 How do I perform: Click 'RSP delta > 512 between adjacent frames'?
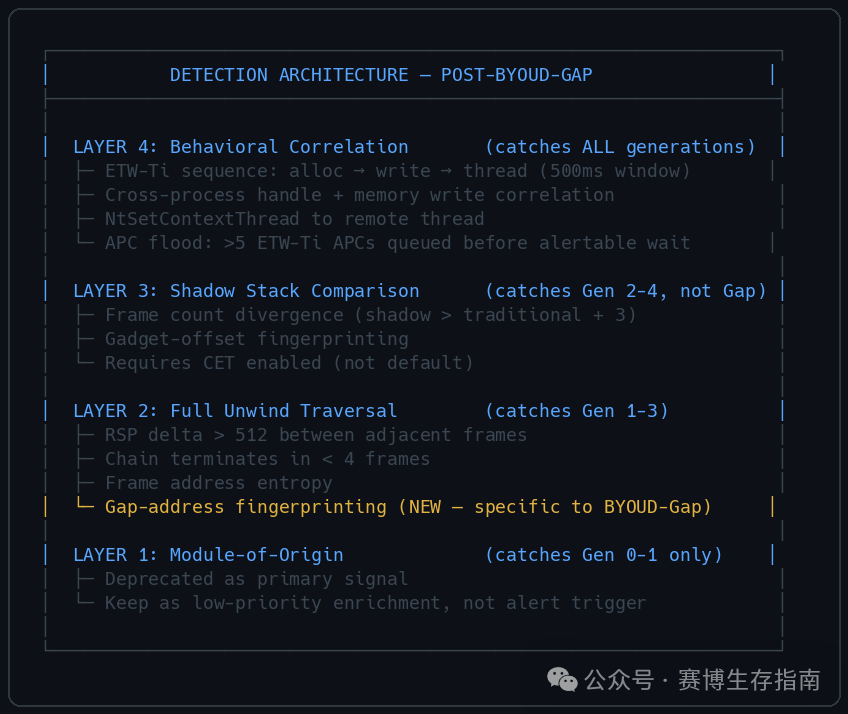316,435
